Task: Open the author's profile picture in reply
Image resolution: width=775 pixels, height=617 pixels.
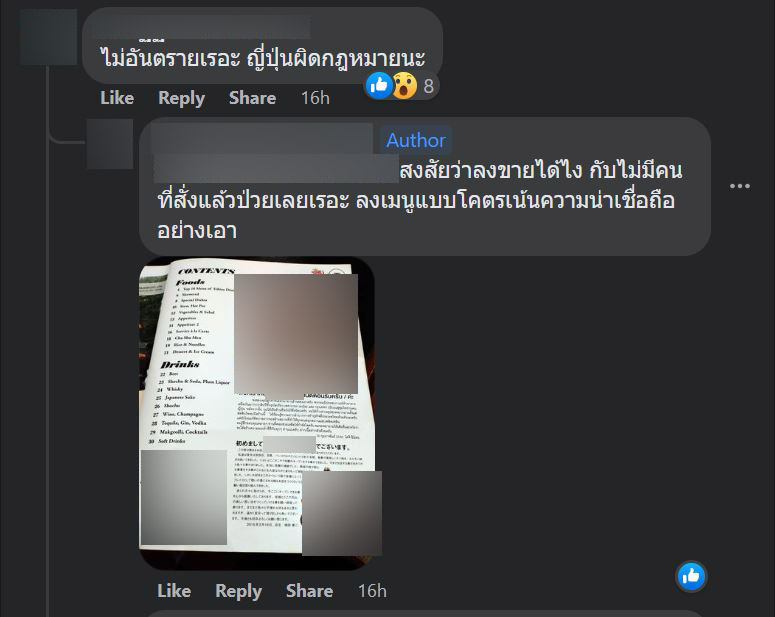Action: (110, 144)
